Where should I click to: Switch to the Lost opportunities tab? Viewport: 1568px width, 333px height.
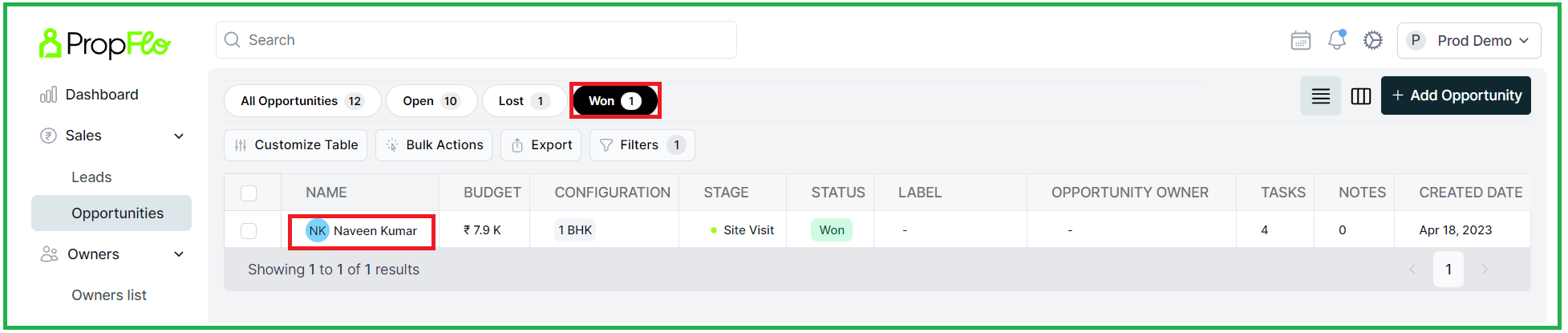(524, 101)
